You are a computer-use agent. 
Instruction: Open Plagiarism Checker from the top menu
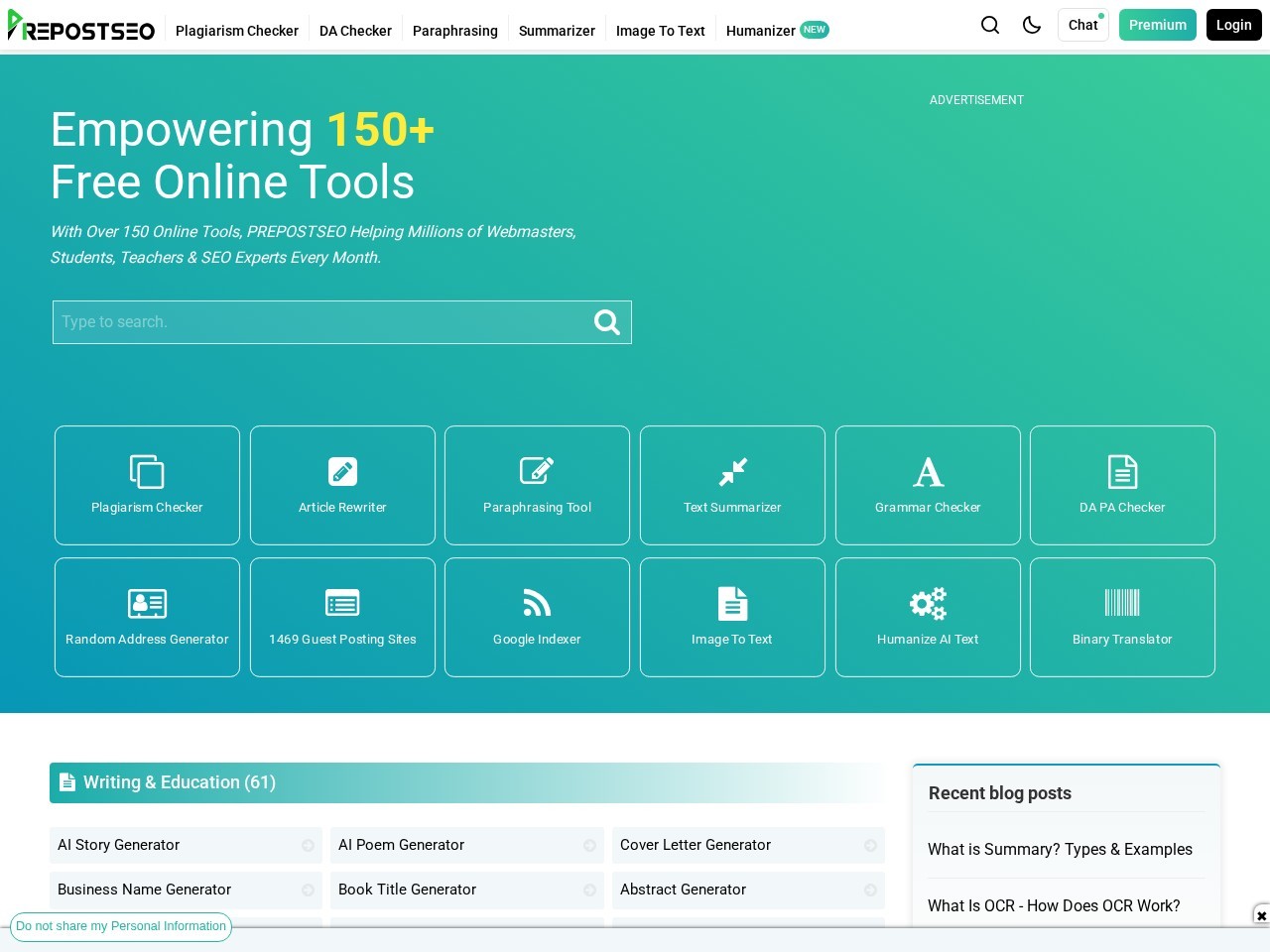click(237, 31)
